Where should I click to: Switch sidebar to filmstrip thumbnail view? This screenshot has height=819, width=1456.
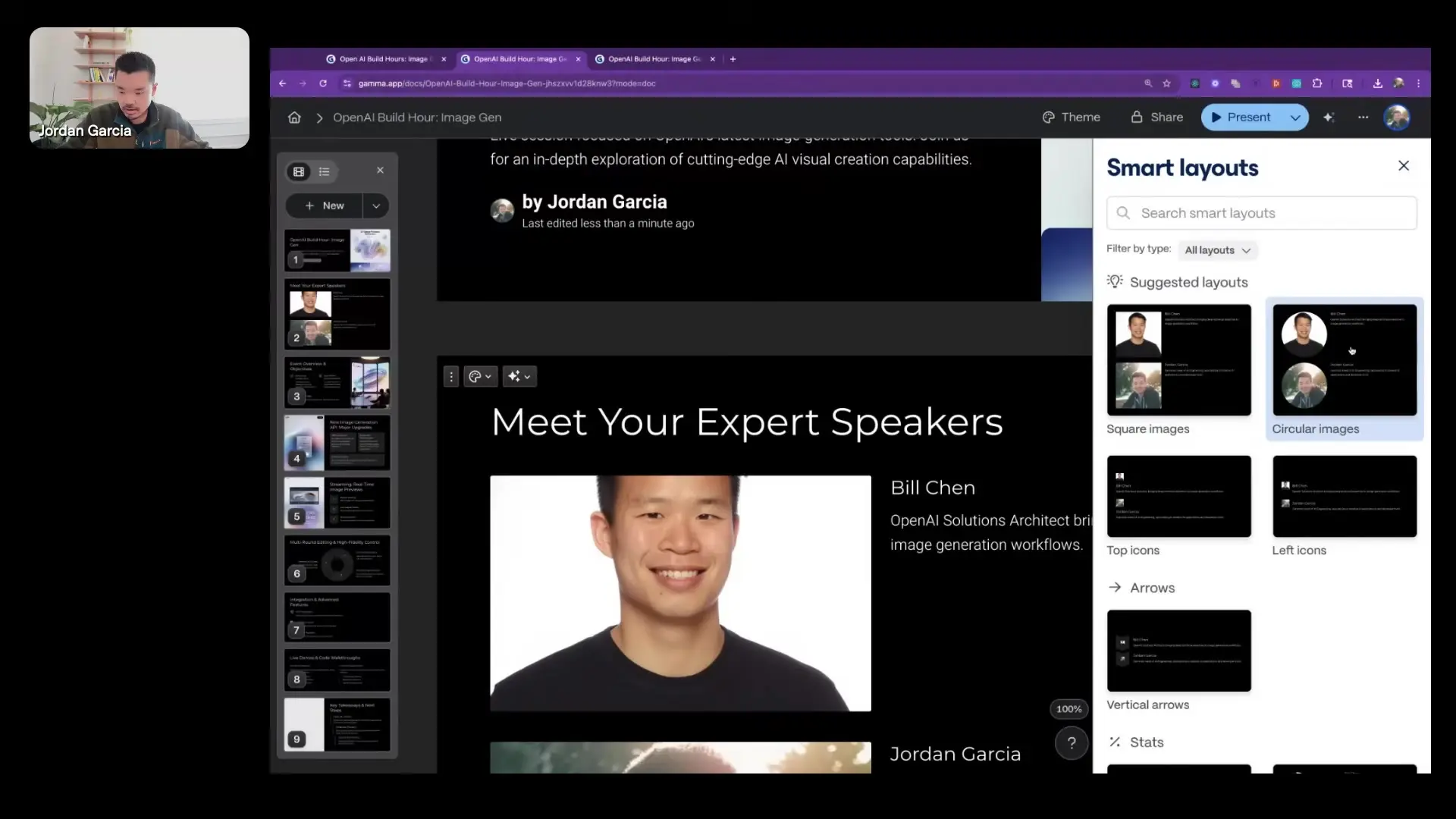click(299, 172)
